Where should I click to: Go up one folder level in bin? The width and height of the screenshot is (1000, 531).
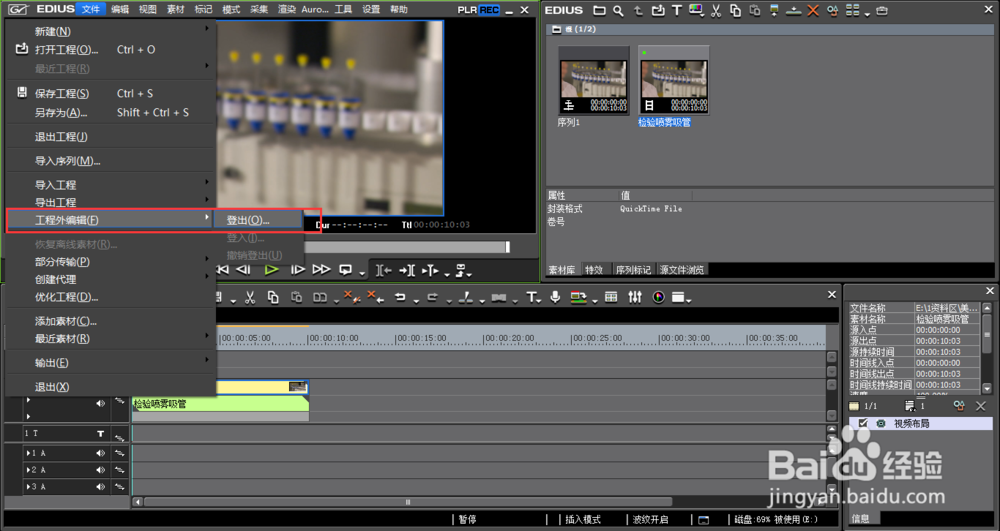(638, 10)
